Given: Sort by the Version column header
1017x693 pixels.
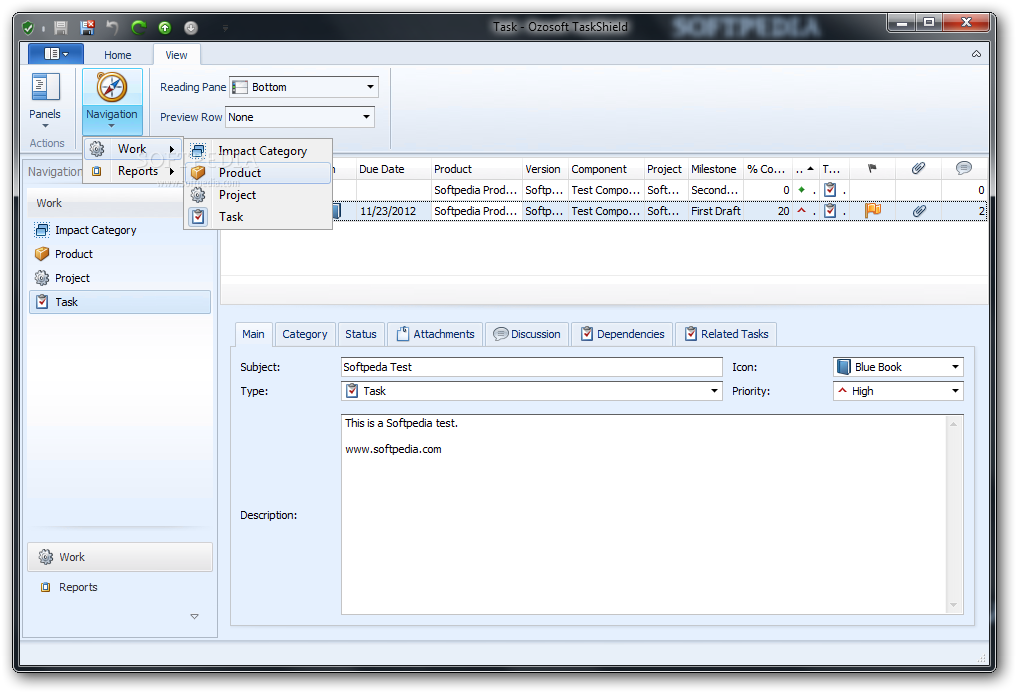Looking at the screenshot, I should tap(545, 169).
